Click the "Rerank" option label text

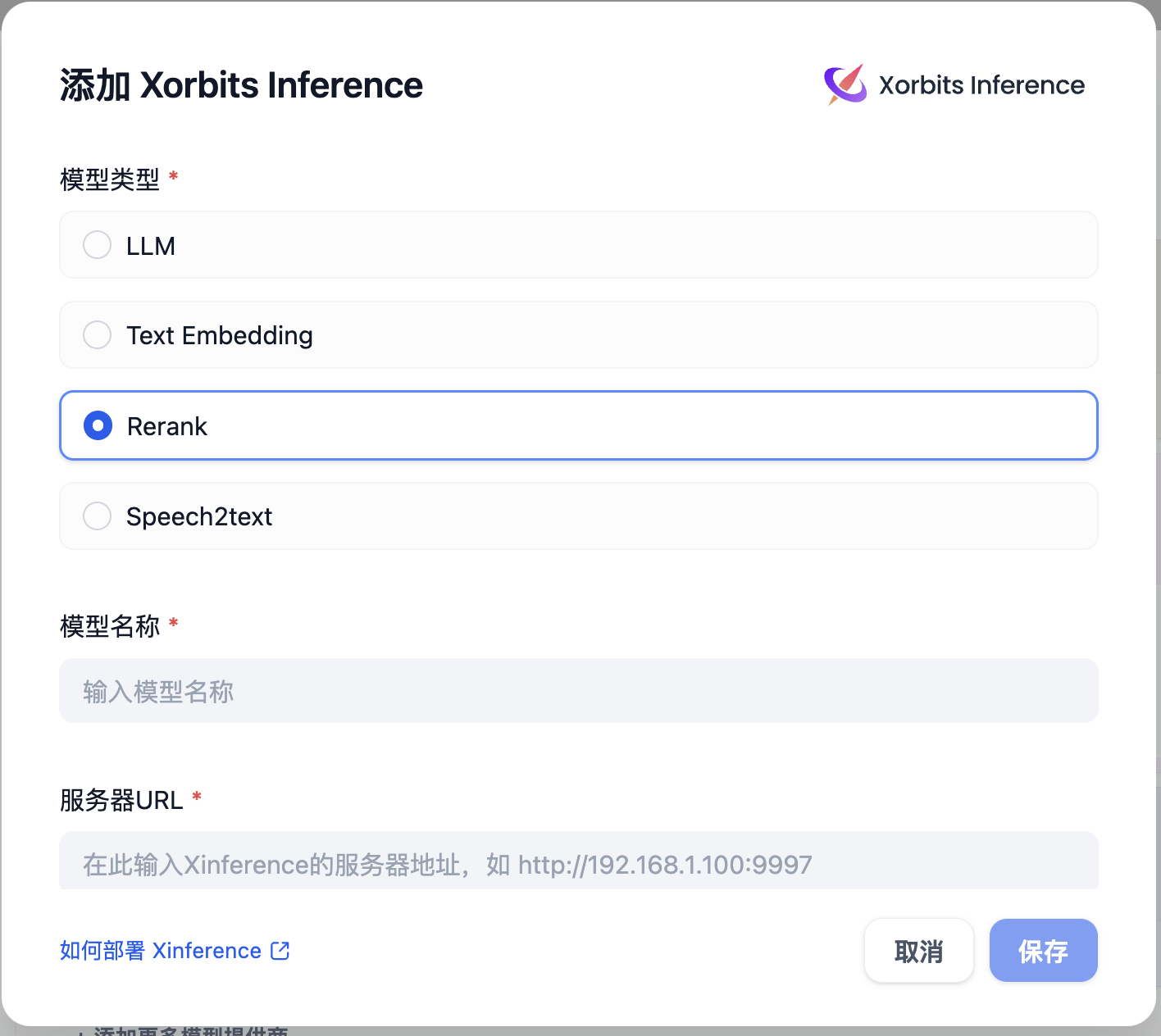[x=167, y=426]
